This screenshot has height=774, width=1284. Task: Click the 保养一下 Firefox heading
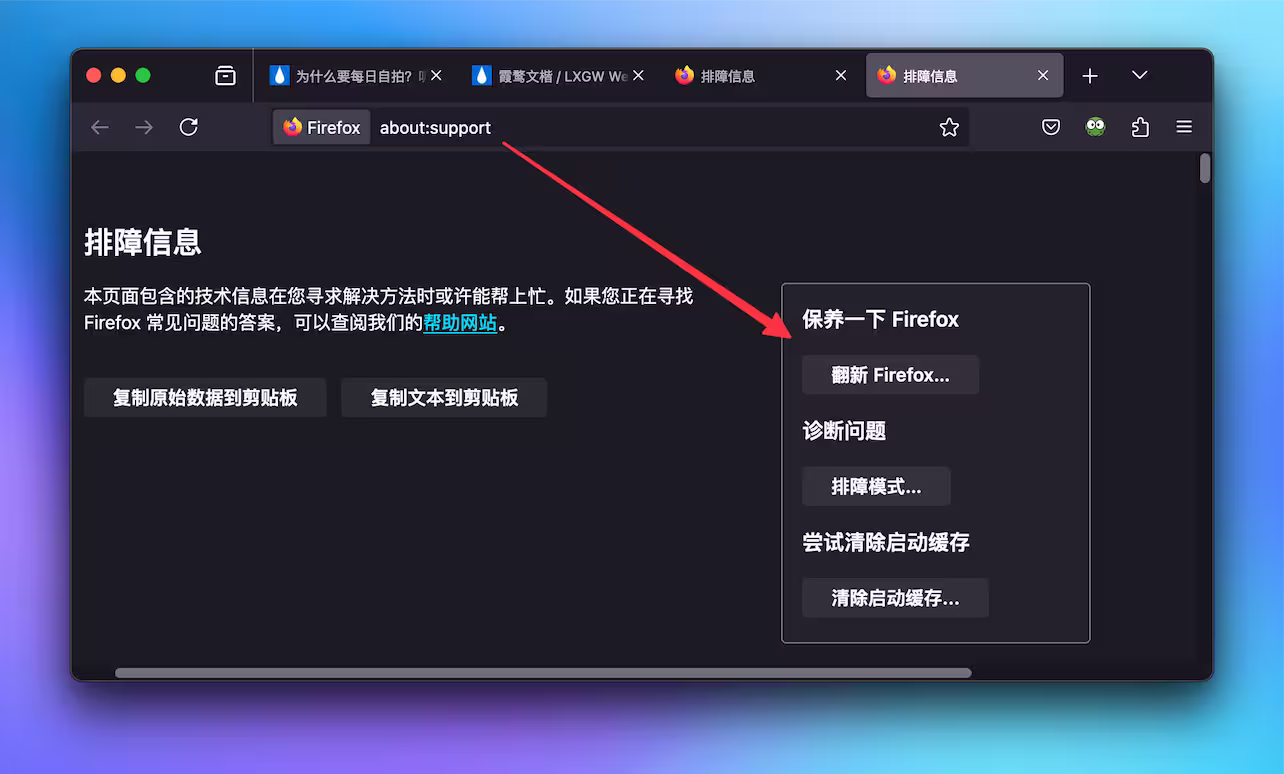pyautogui.click(x=880, y=320)
